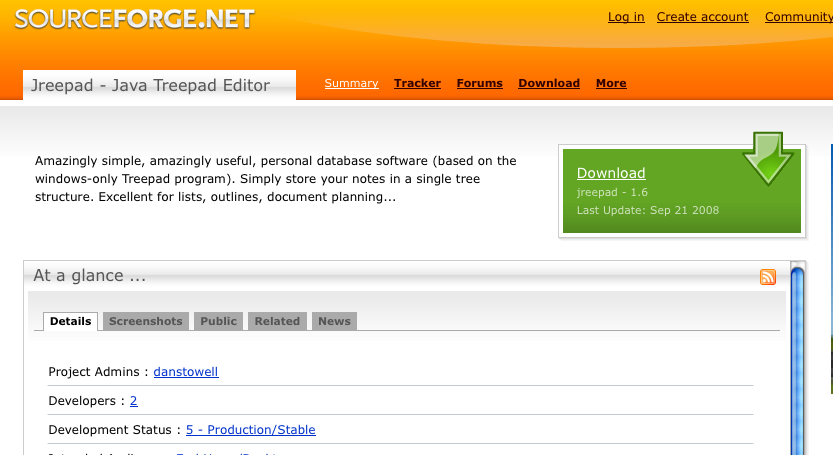Open danstowell project admin profile
This screenshot has width=833, height=455.
[x=186, y=372]
